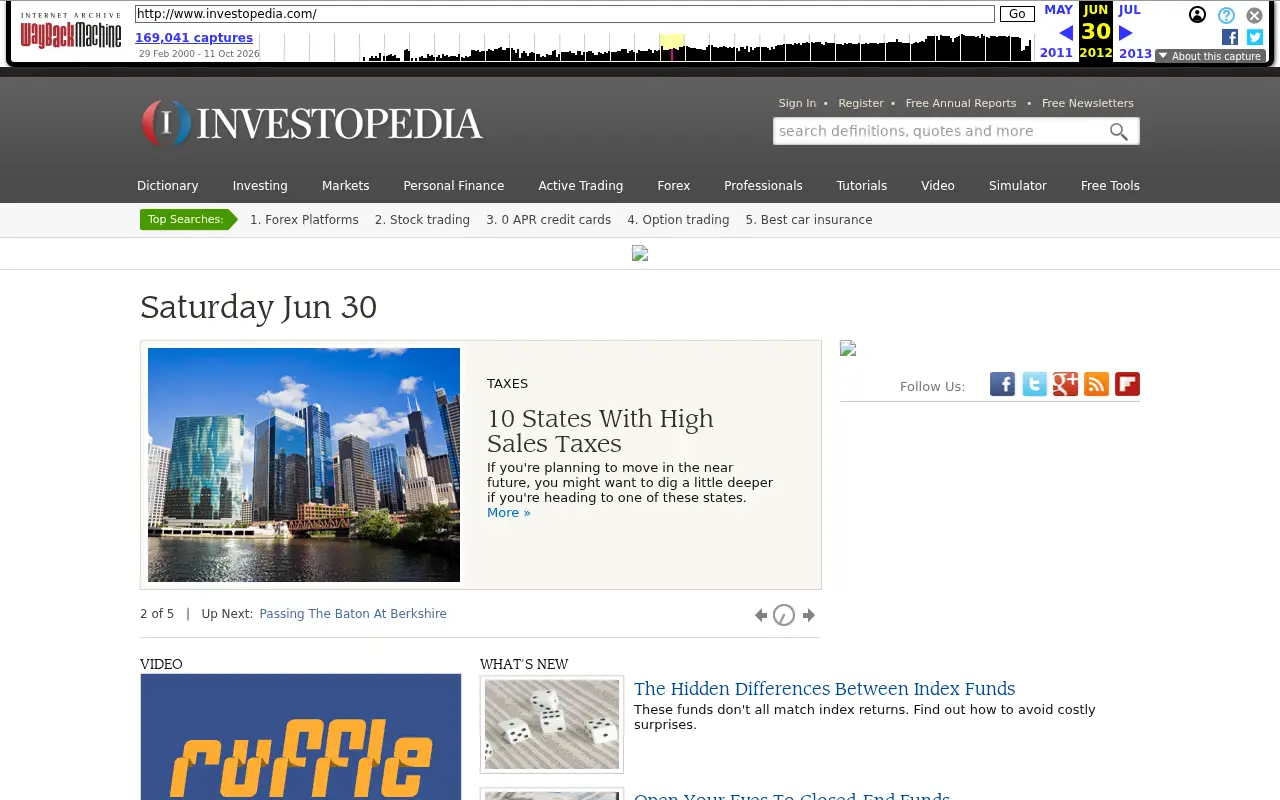Select top search Best car insurance
The height and width of the screenshot is (800, 1280).
tap(809, 220)
